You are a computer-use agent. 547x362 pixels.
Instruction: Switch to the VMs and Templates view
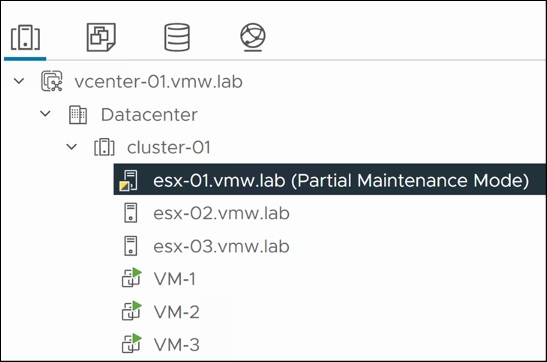pyautogui.click(x=101, y=37)
